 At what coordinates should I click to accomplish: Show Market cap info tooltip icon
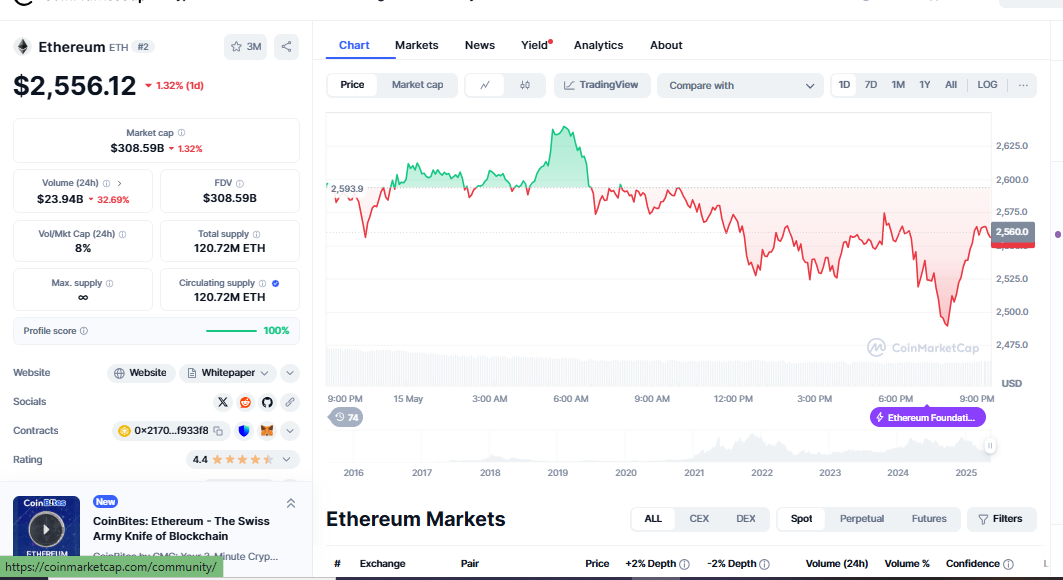181,133
